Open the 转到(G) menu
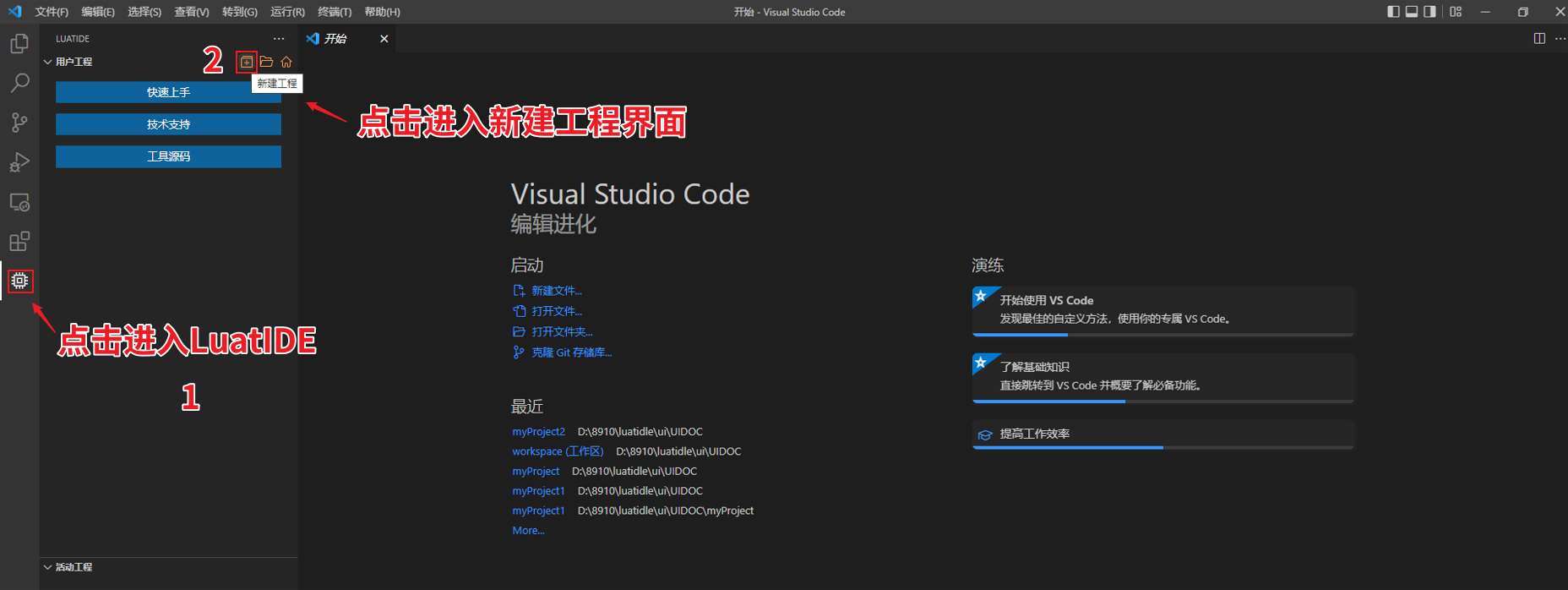Viewport: 1568px width, 590px height. 240,12
